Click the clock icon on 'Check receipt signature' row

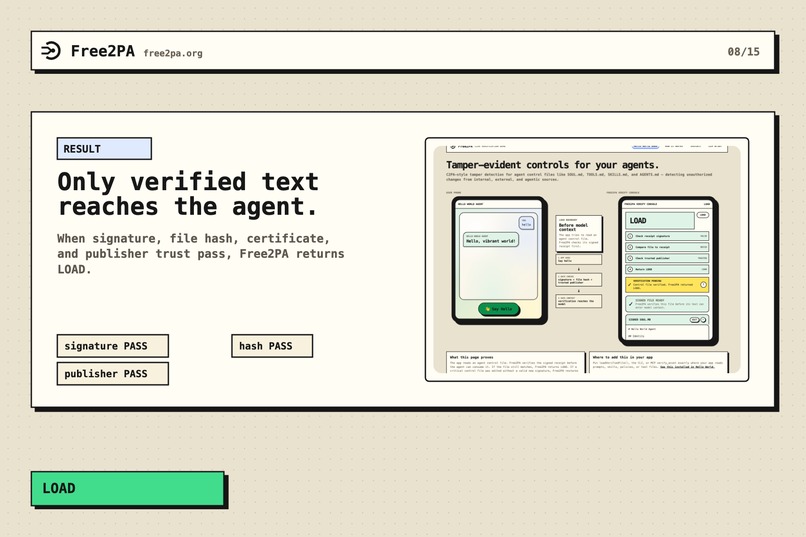pos(630,236)
